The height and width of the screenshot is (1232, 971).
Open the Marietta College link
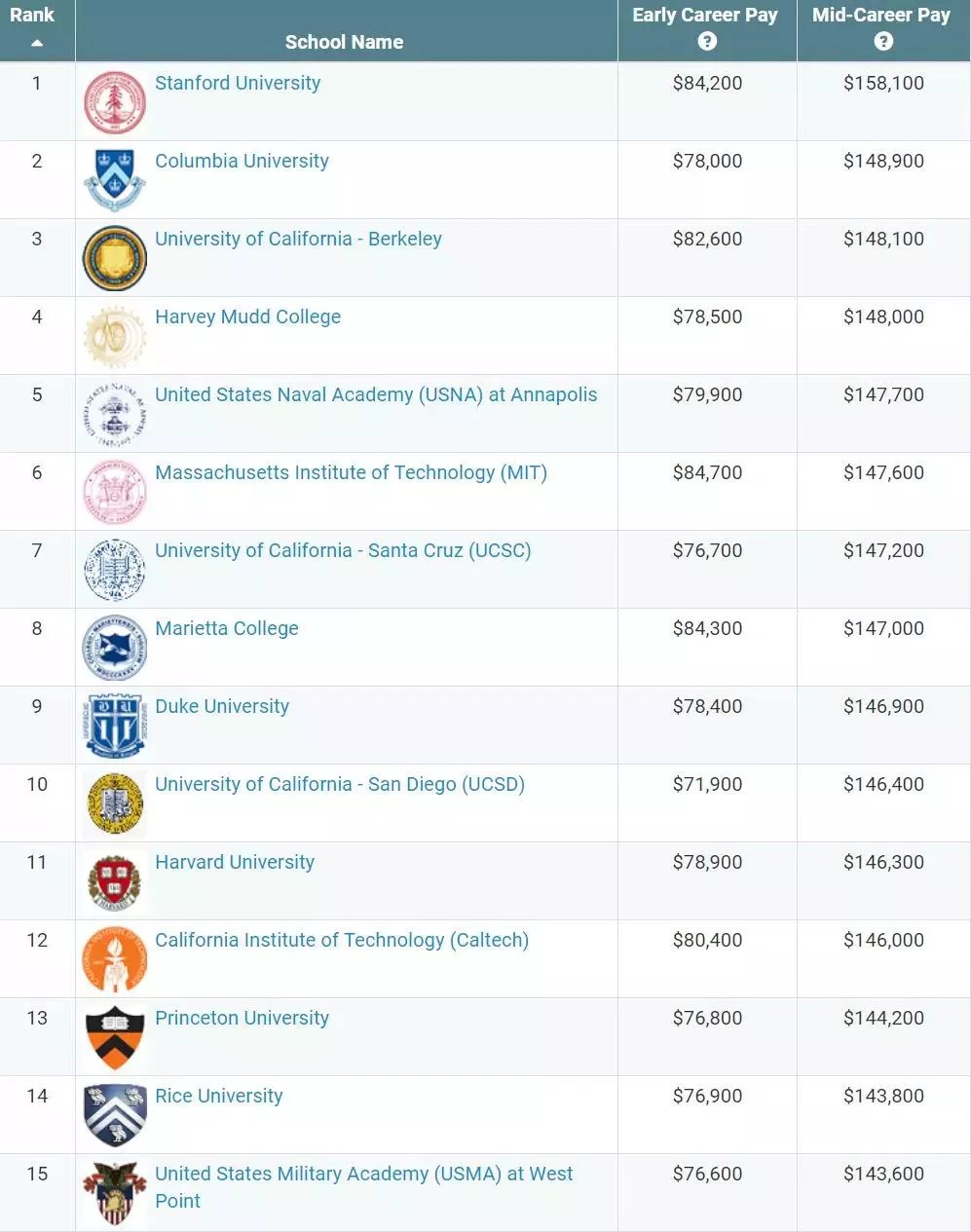227,628
